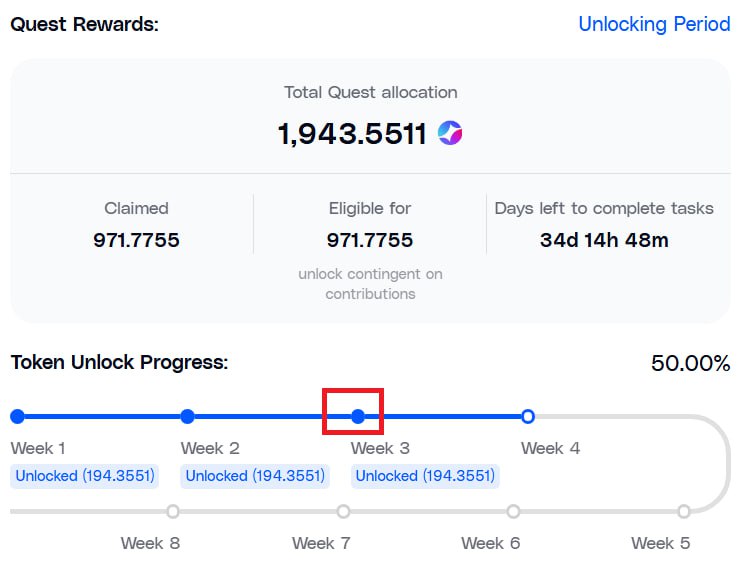The image size is (747, 561).
Task: Select the Week 2 progress dot
Action: pyautogui.click(x=188, y=416)
